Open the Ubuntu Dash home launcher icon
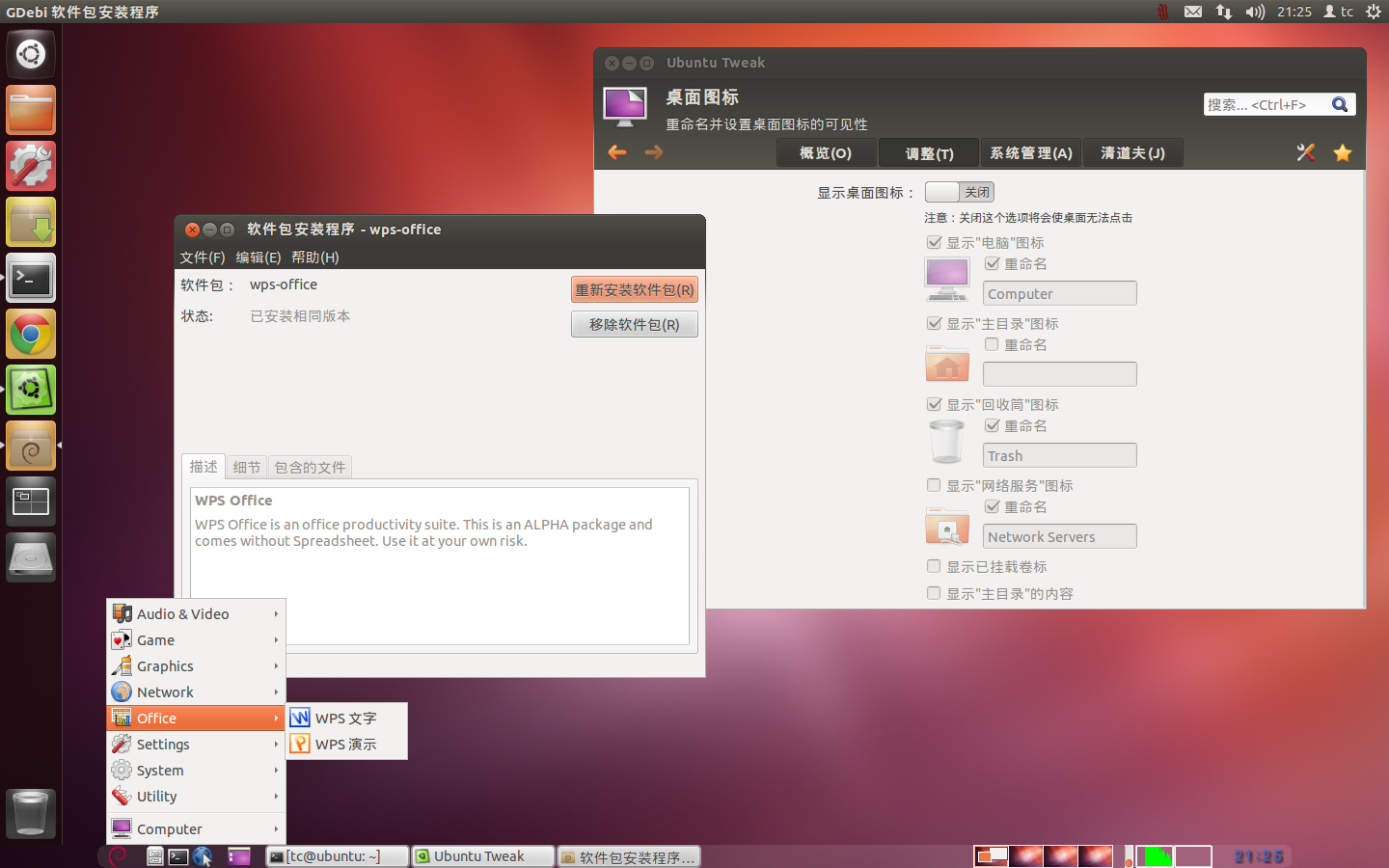Screen dimensions: 1389x868 (31, 54)
